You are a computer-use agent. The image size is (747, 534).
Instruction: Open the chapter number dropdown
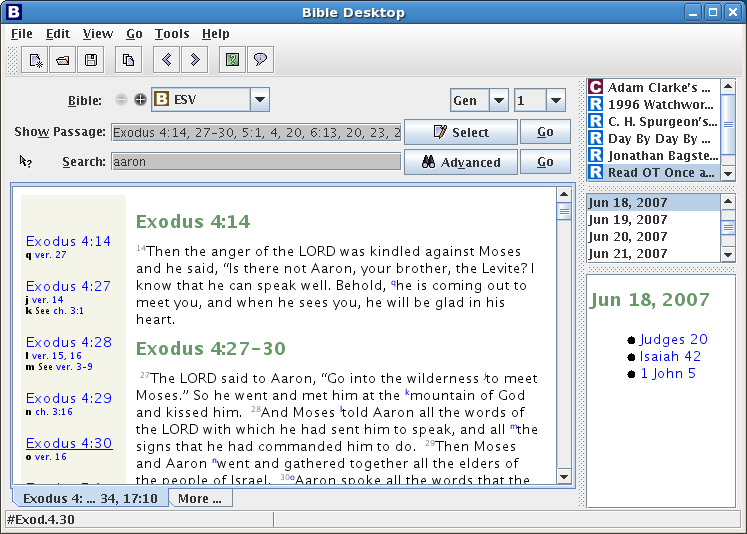(x=555, y=100)
